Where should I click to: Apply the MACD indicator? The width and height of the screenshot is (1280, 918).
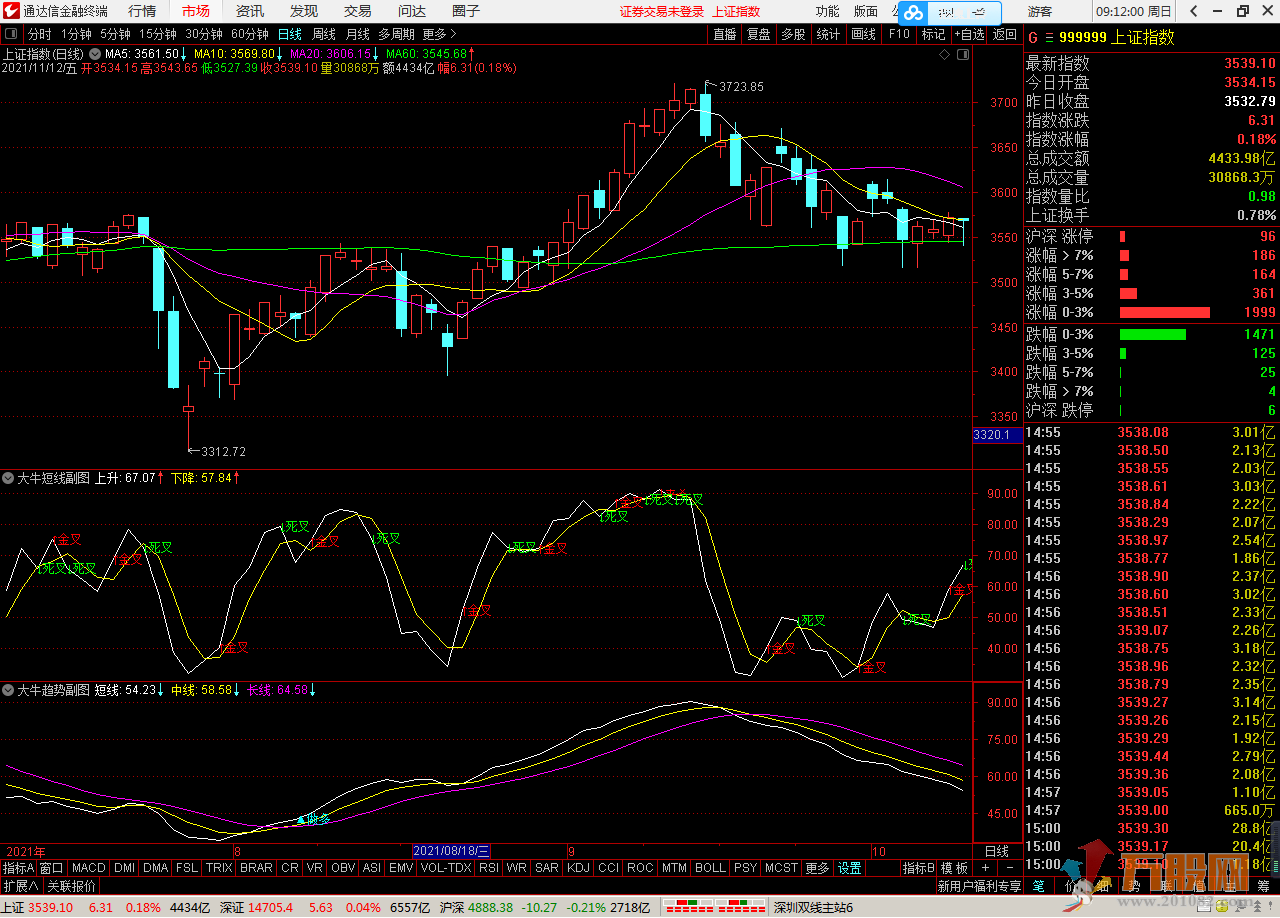click(88, 868)
